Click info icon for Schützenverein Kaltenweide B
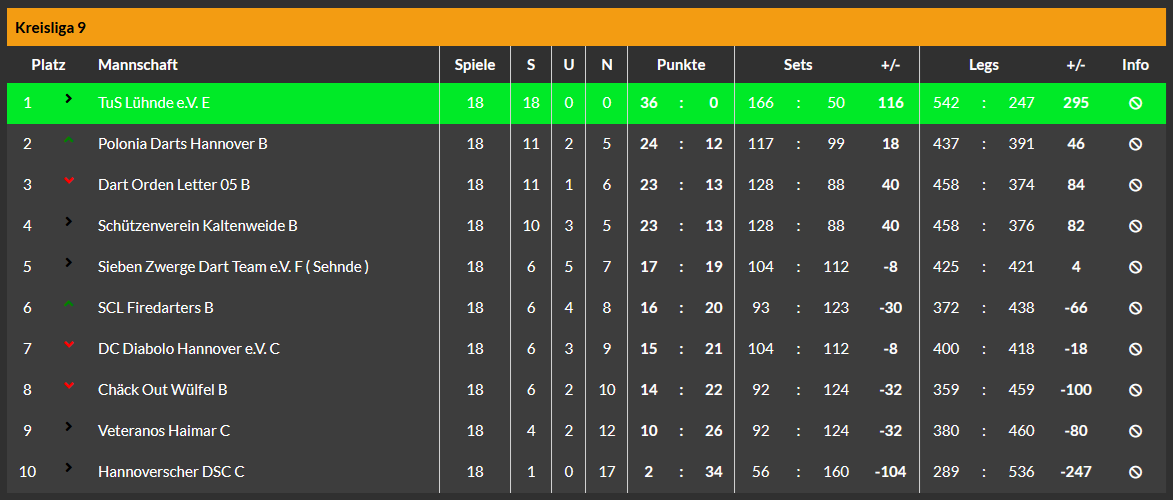Viewport: 1173px width, 500px height. click(x=1135, y=226)
